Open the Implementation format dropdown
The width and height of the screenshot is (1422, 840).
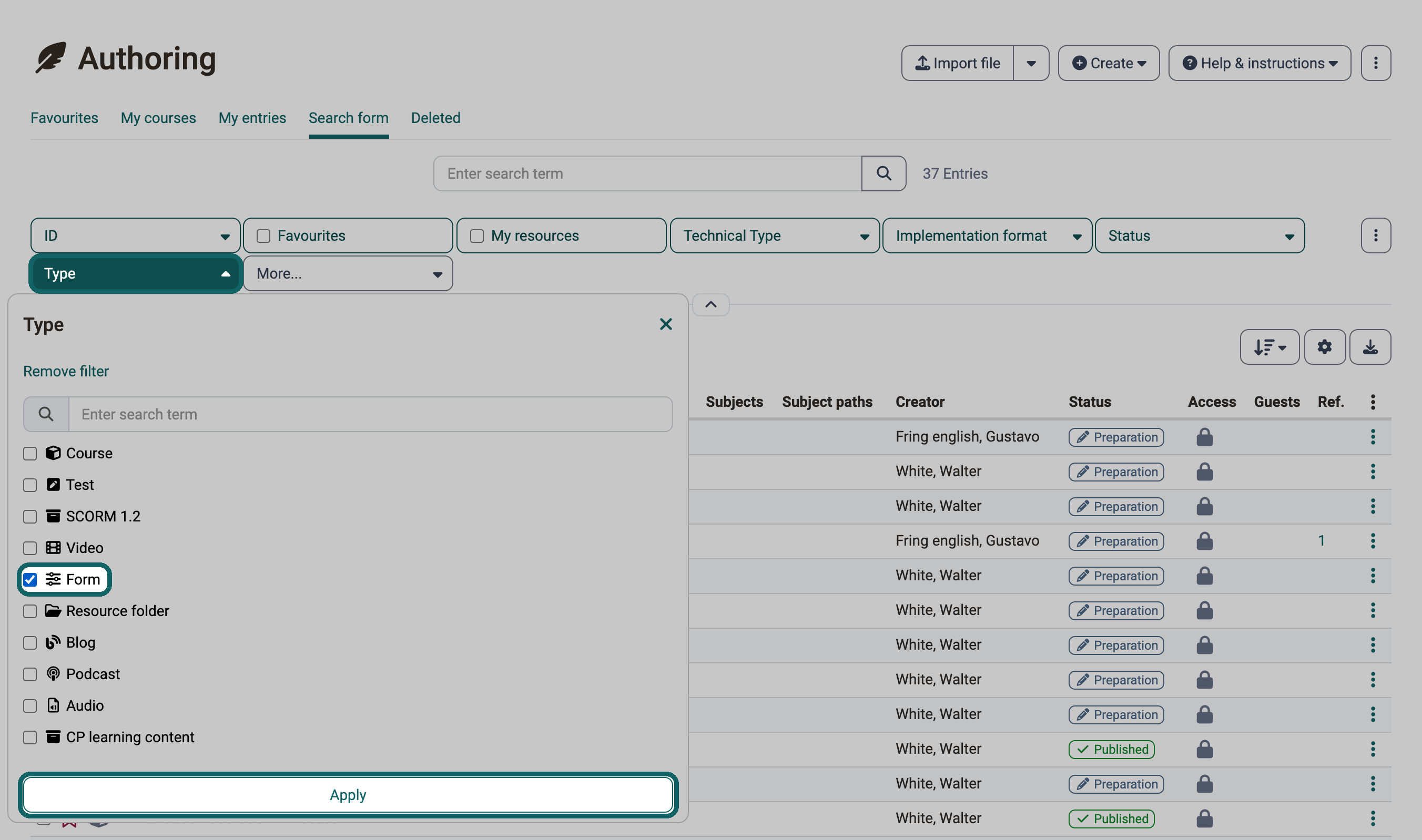987,235
